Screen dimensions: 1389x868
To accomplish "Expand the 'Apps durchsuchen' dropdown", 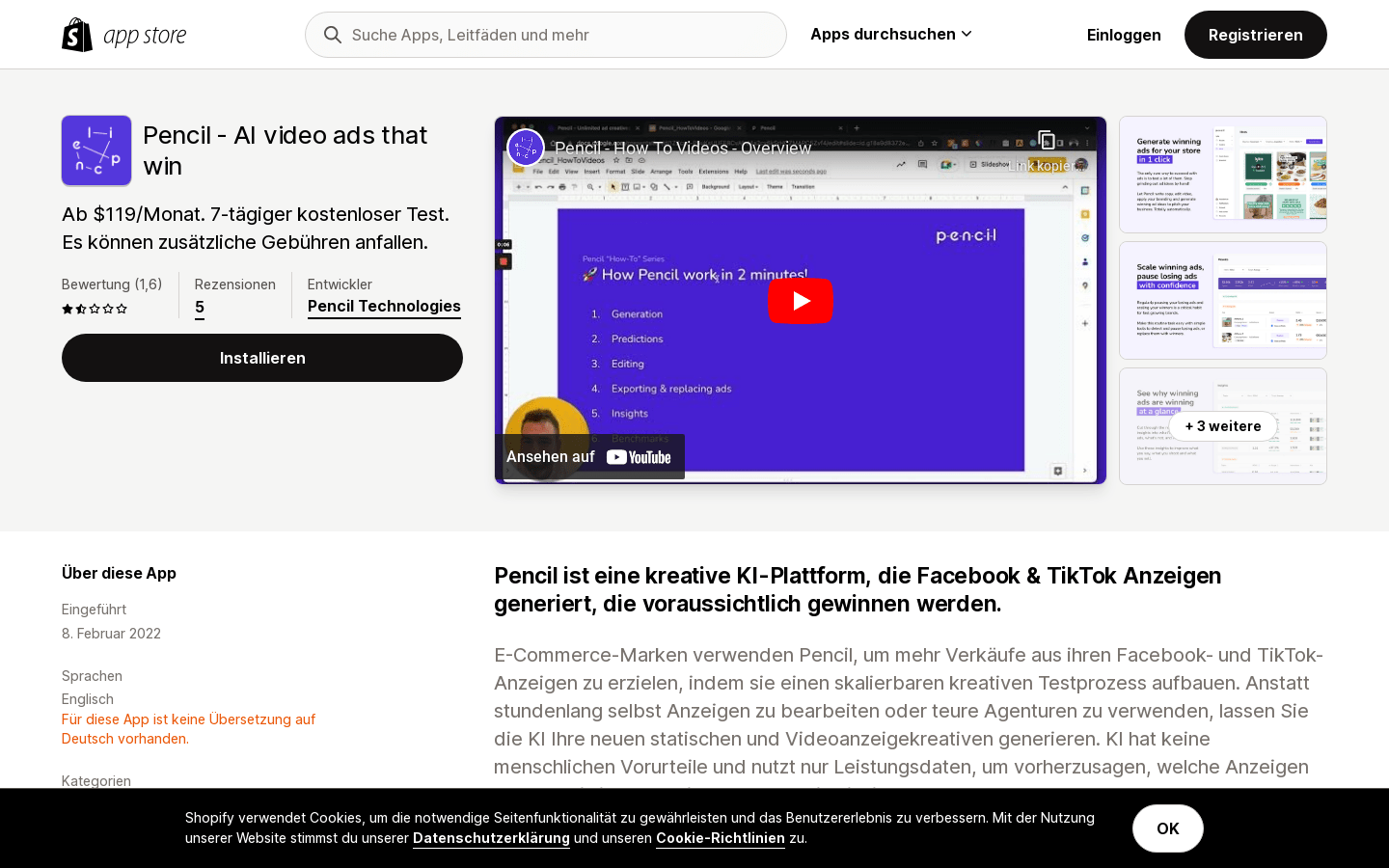I will pos(967,34).
